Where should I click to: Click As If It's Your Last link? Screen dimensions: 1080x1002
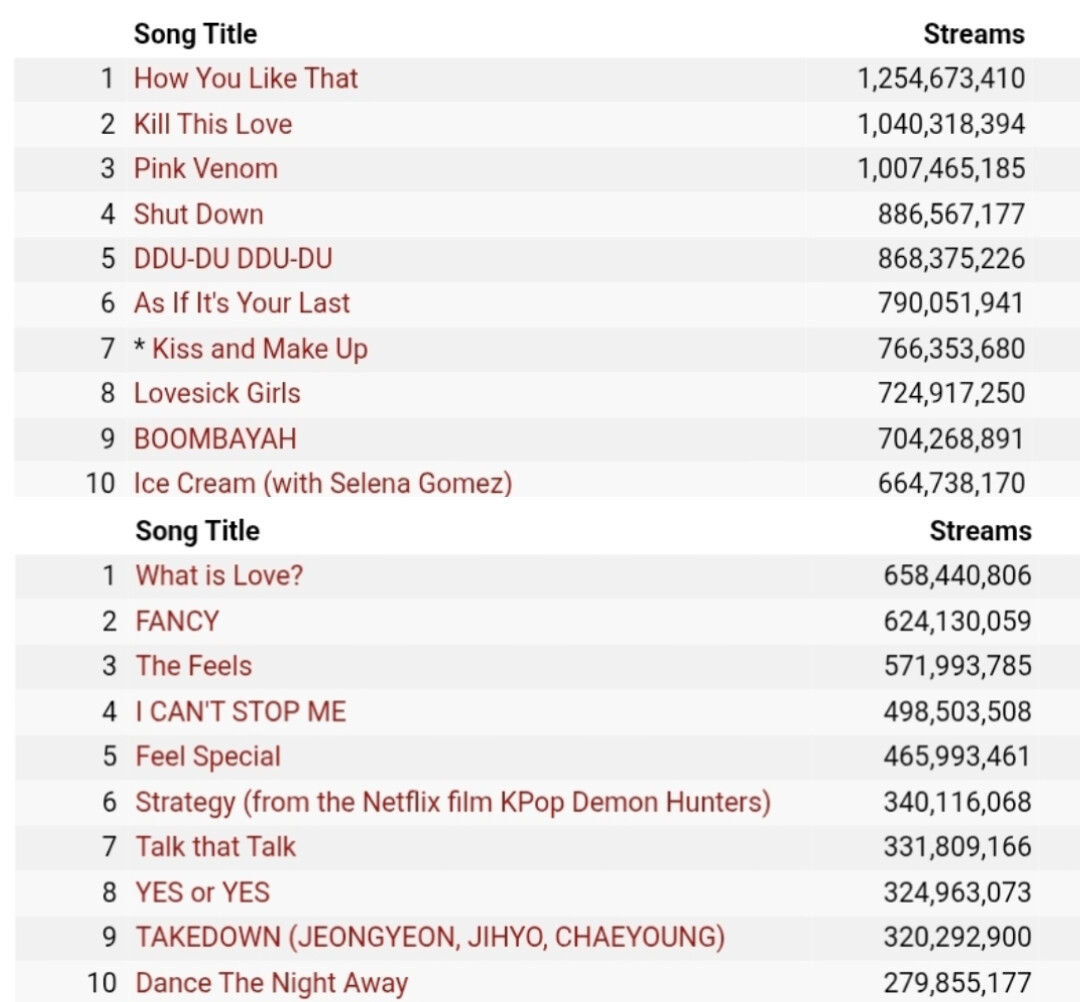242,303
